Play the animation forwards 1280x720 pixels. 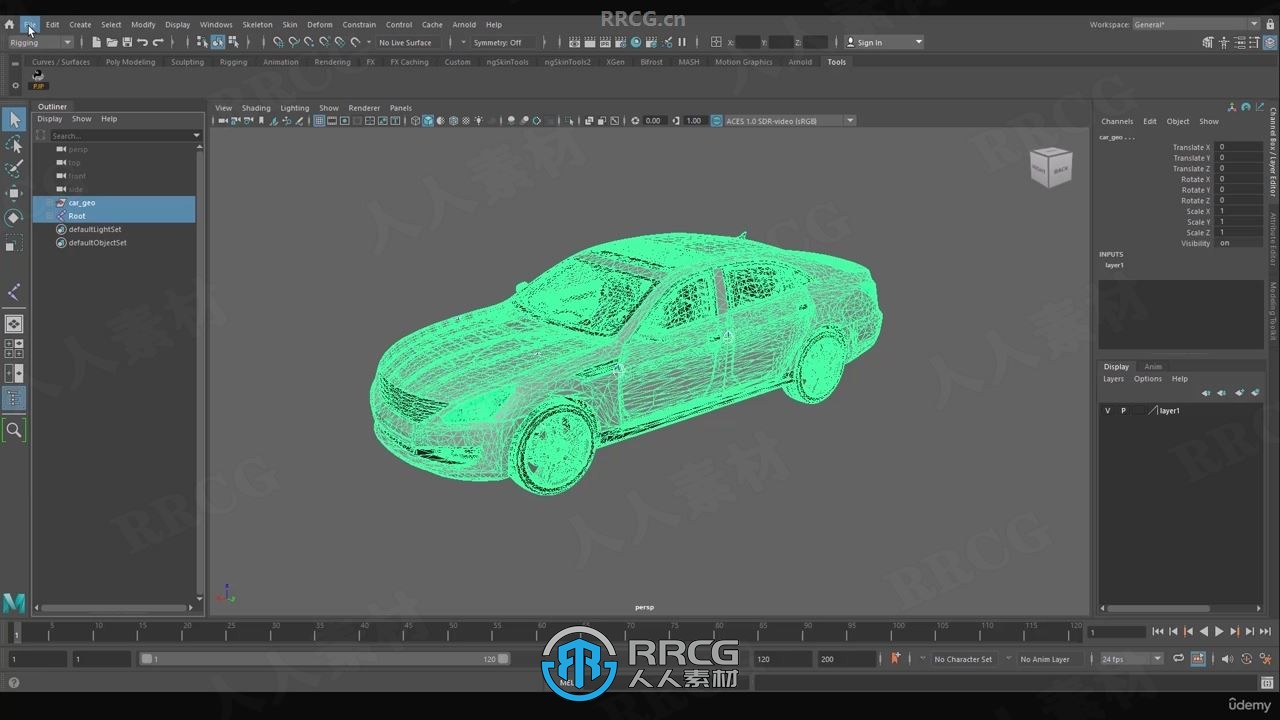coord(1219,632)
